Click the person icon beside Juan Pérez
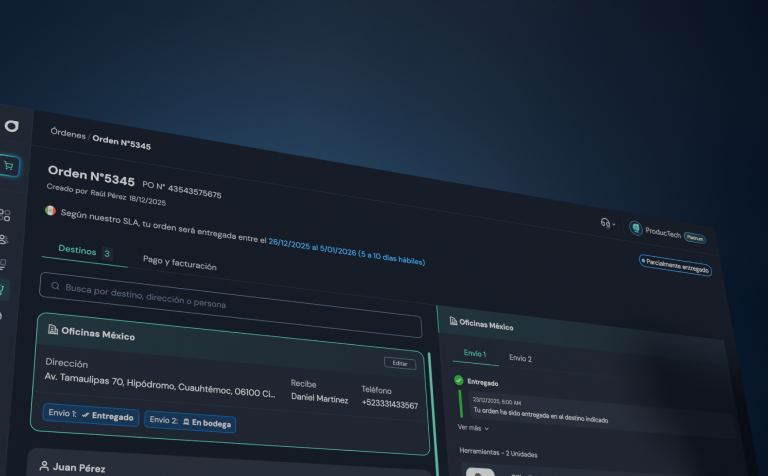The image size is (768, 476). 44,465
